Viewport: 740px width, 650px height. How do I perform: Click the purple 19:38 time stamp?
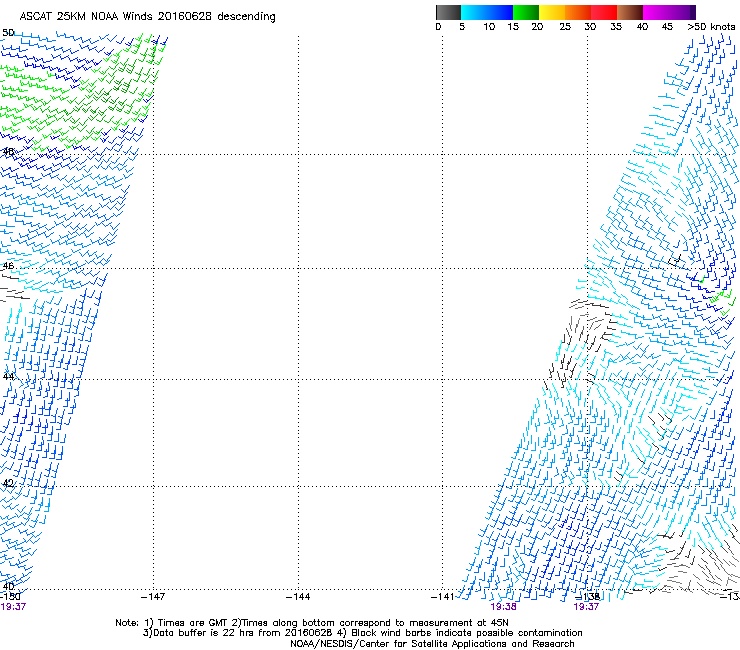(x=504, y=607)
